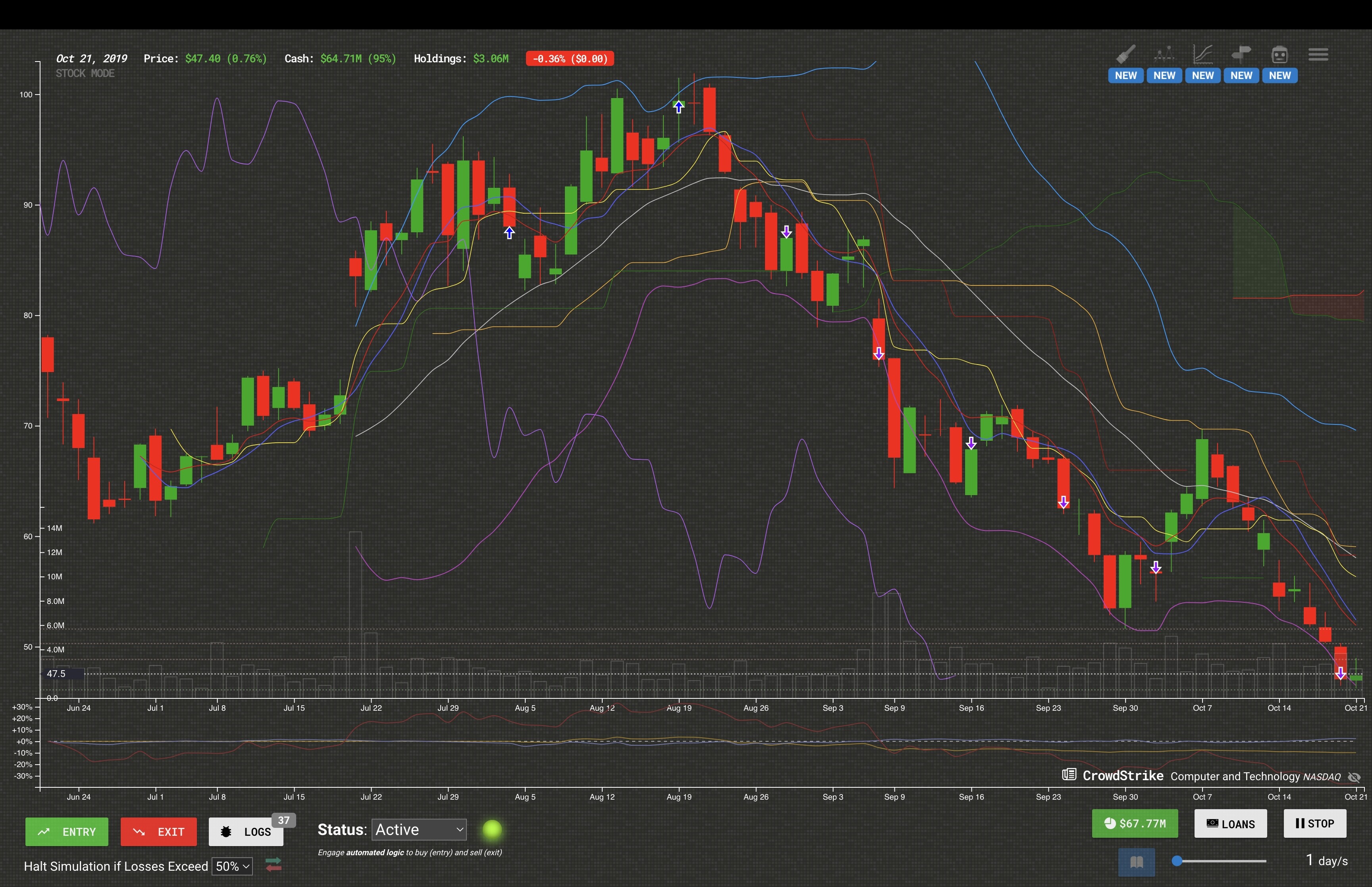Click the bug icon on the LOGS button
This screenshot has height=887, width=1372.
[x=226, y=832]
